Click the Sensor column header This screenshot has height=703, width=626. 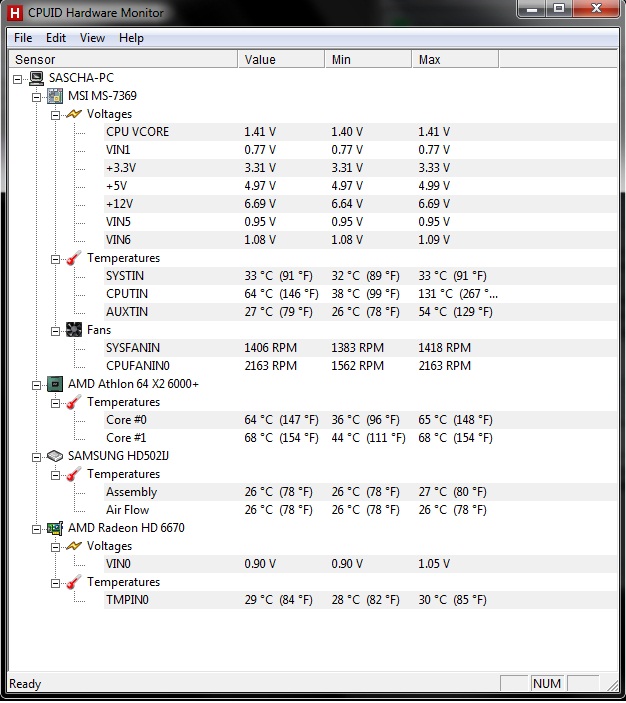[123, 59]
